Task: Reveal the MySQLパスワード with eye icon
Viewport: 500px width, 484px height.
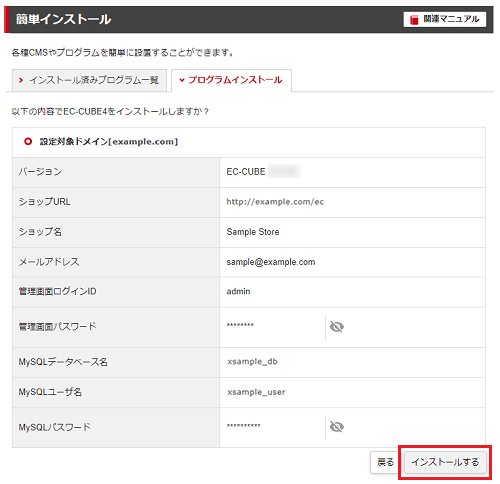Action: click(x=337, y=427)
